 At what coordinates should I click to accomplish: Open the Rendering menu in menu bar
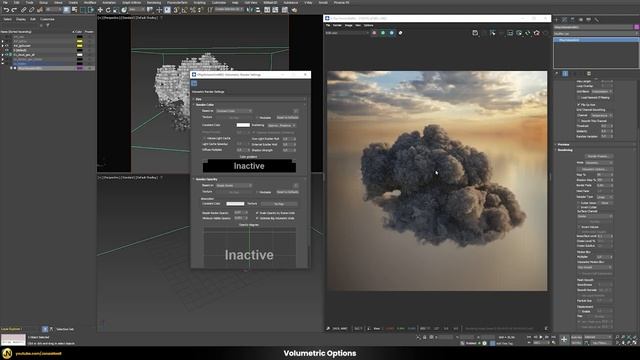(x=154, y=2)
